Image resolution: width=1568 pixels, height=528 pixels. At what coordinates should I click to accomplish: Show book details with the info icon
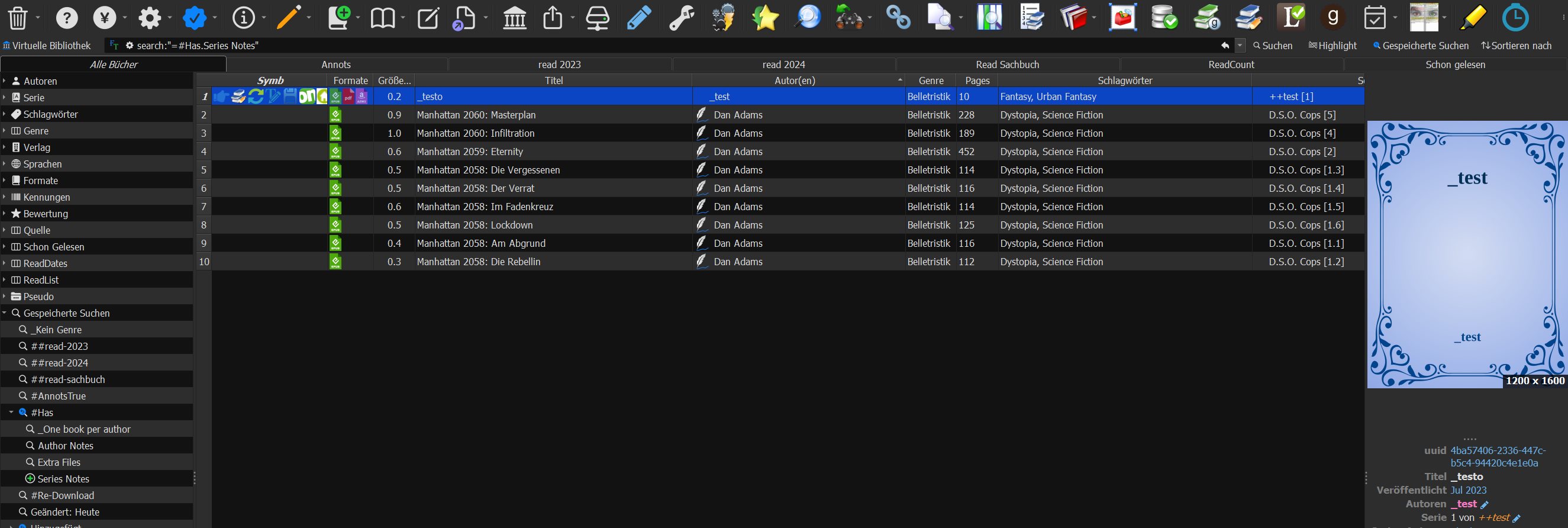244,18
